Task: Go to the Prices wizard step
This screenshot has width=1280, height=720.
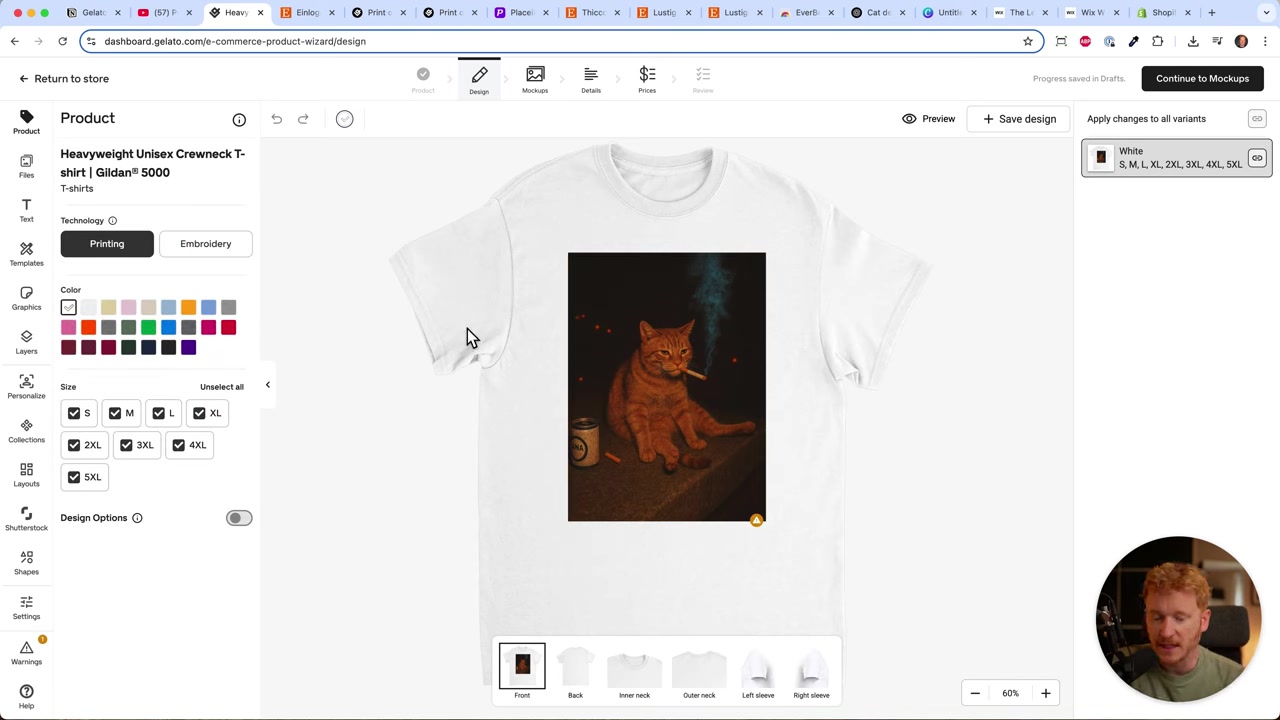Action: coord(647,79)
